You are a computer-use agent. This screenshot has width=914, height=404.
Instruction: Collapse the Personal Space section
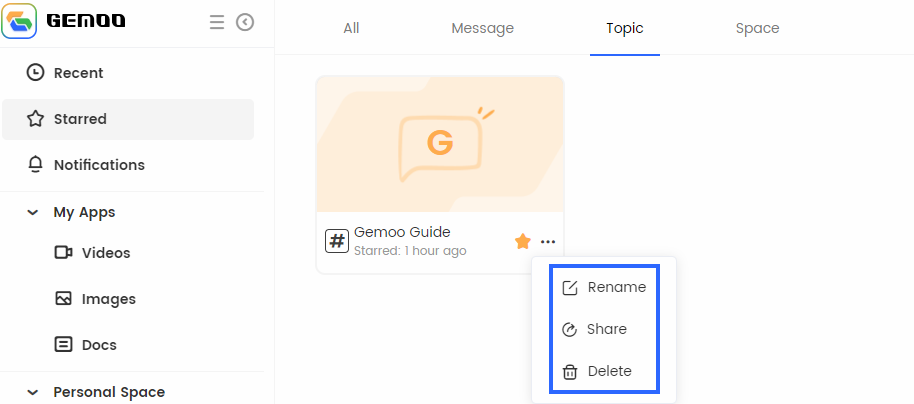pos(33,392)
